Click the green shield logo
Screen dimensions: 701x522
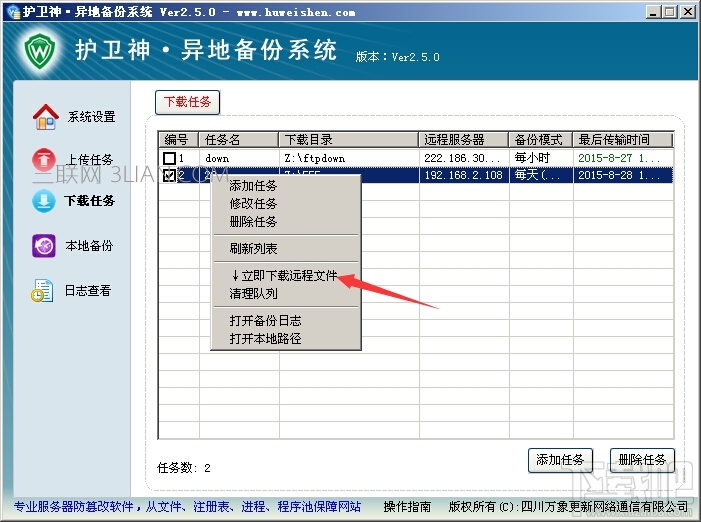[x=40, y=52]
